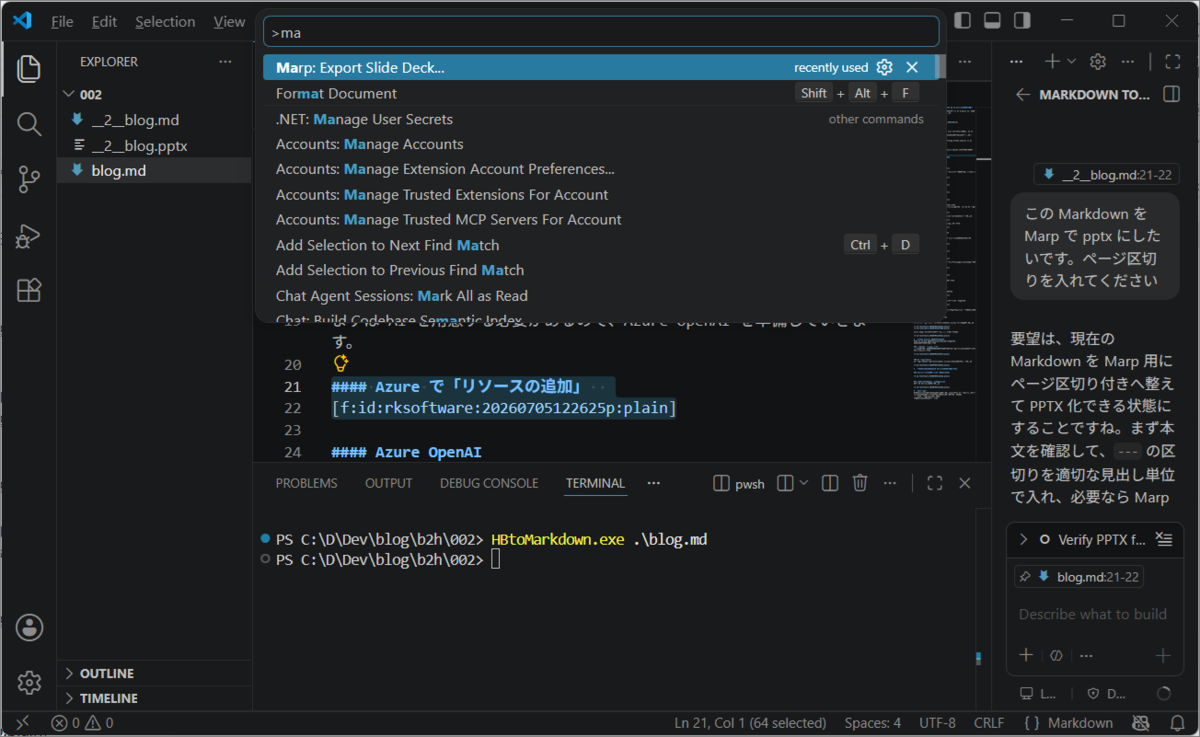The image size is (1200, 737).
Task: Toggle panel layout button in title bar
Action: [992, 20]
